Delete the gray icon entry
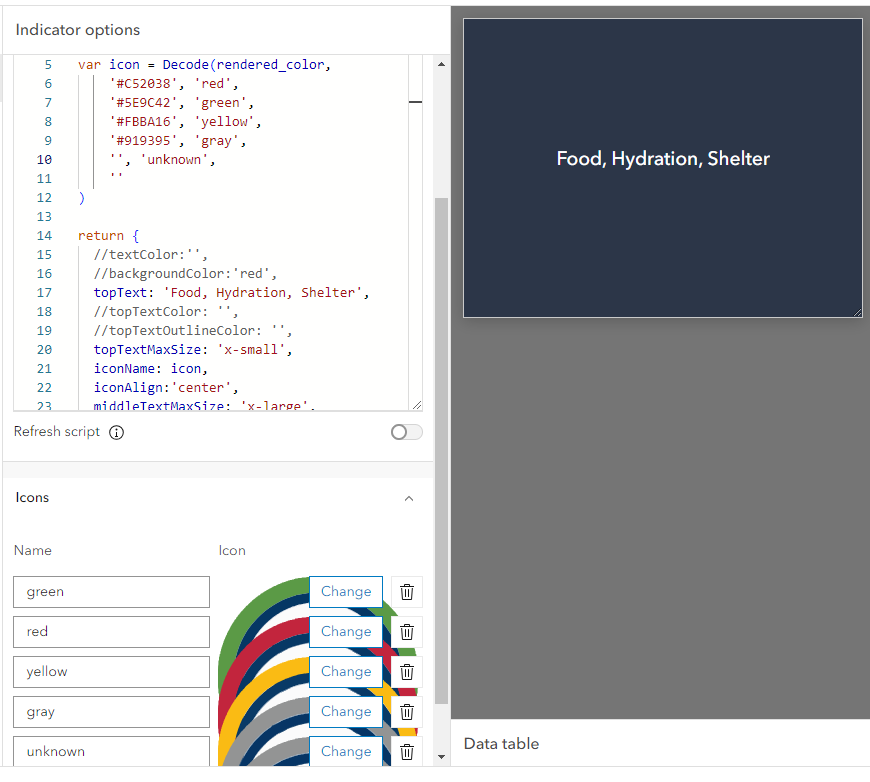 coord(406,711)
